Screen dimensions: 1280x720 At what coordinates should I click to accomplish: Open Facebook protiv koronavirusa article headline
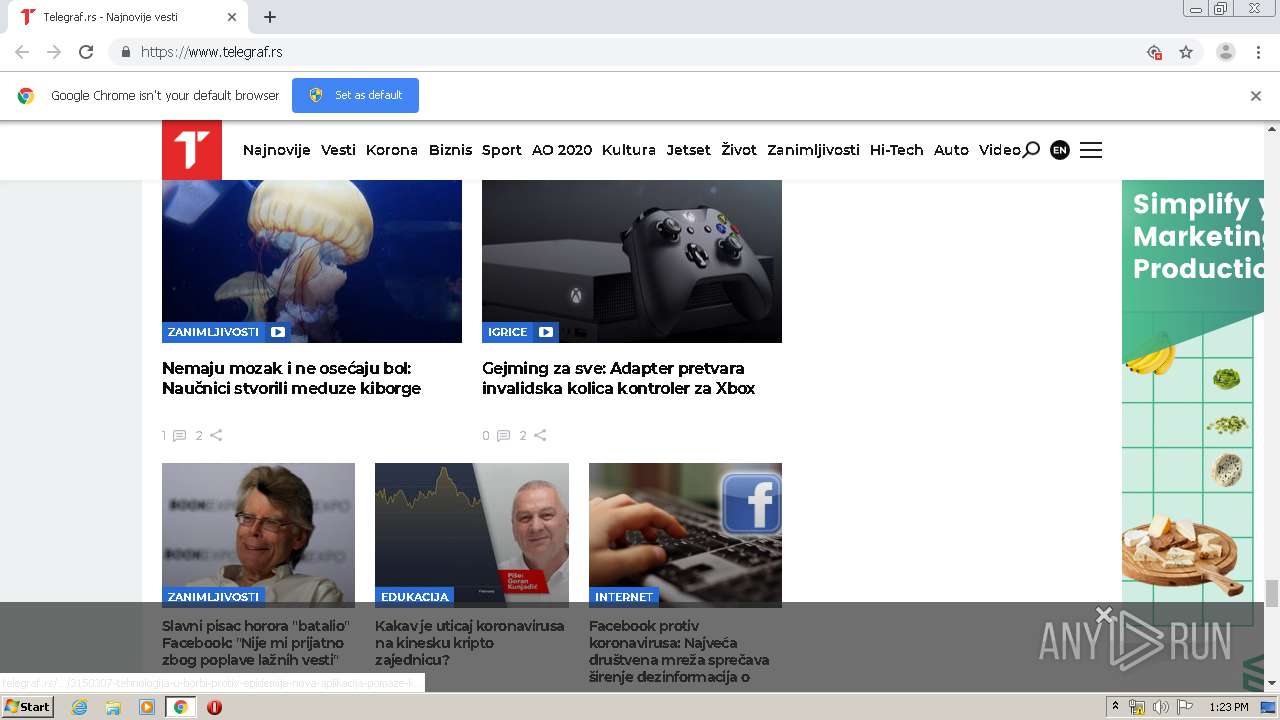tap(680, 651)
